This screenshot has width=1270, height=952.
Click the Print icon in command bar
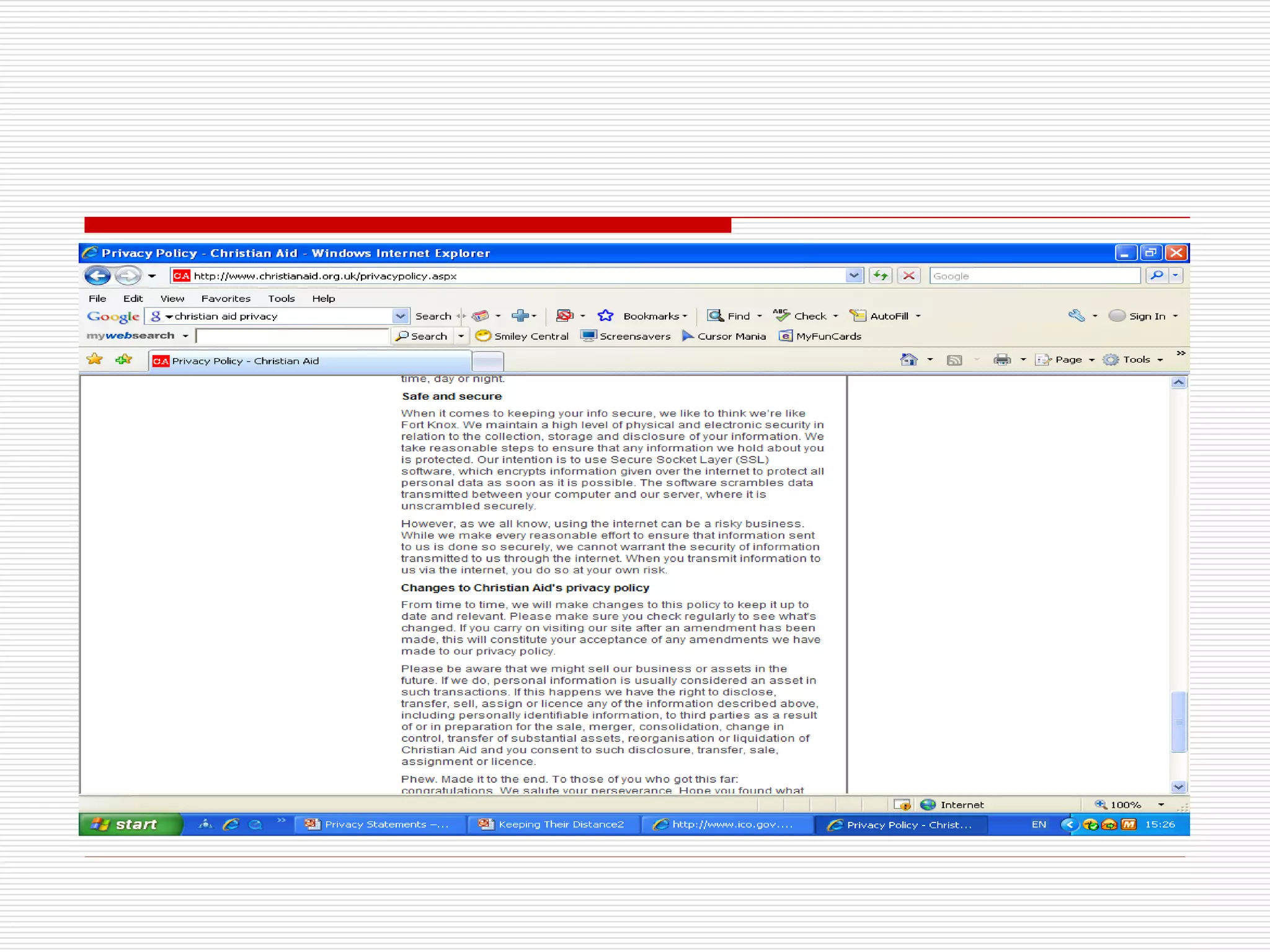[x=1001, y=359]
